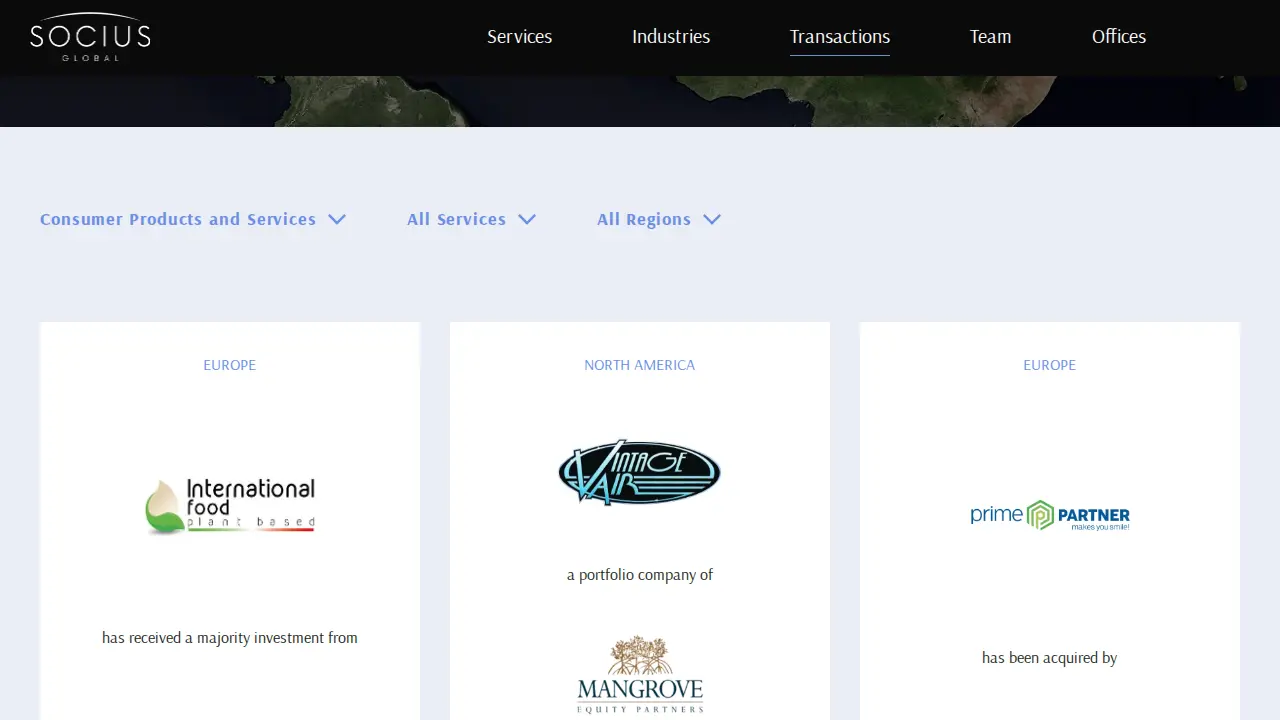This screenshot has height=720, width=1280.
Task: Click the Socius Global logo
Action: click(90, 37)
